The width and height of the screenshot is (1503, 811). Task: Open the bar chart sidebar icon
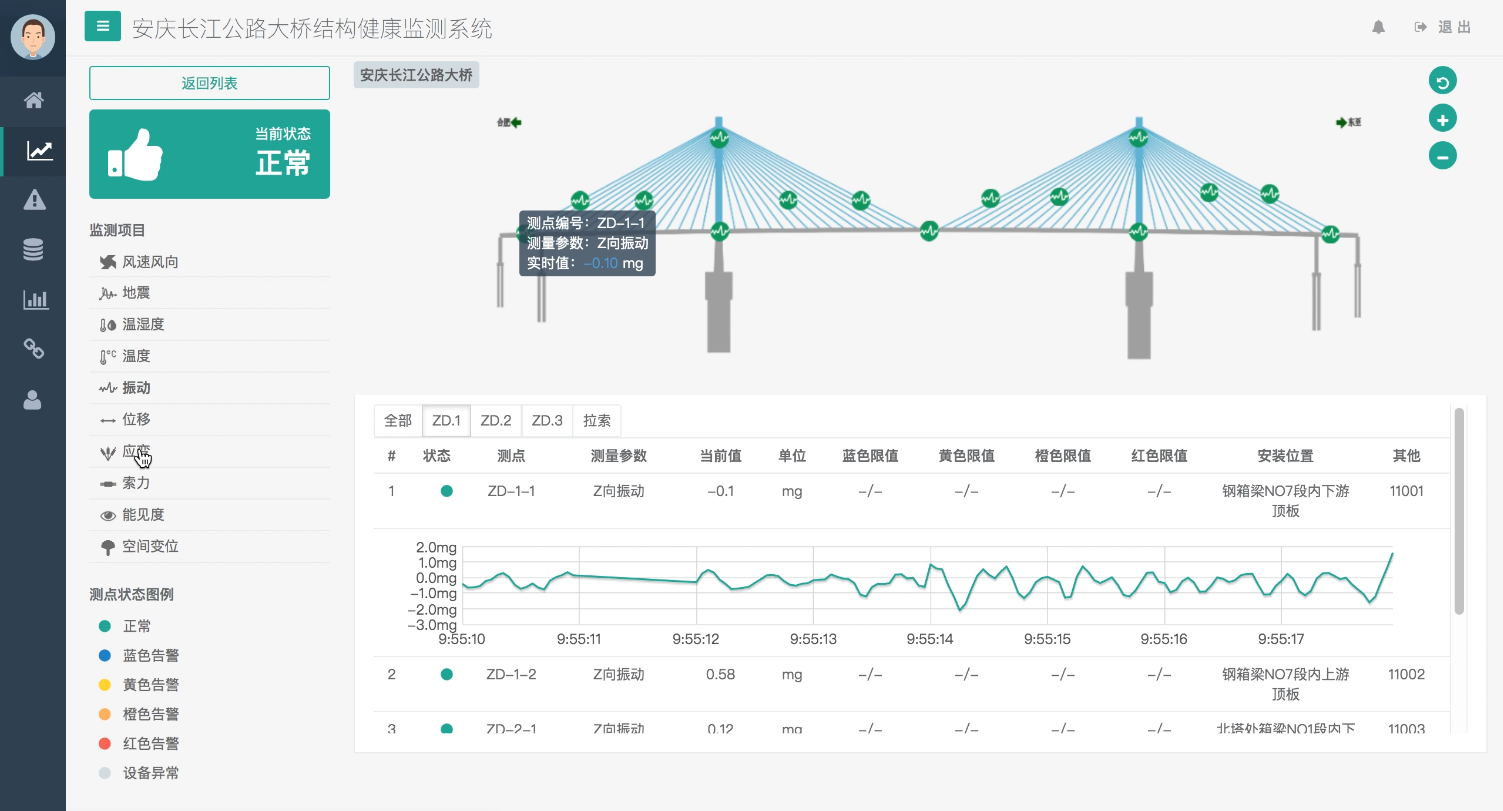tap(34, 300)
